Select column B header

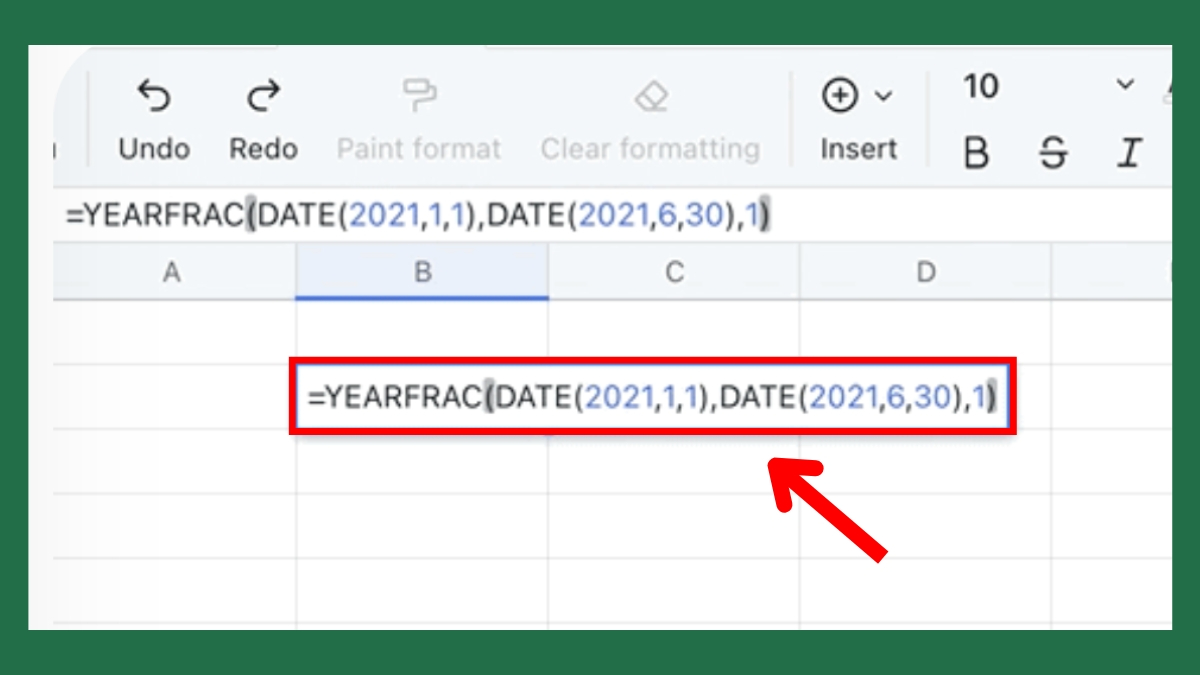coord(422,271)
